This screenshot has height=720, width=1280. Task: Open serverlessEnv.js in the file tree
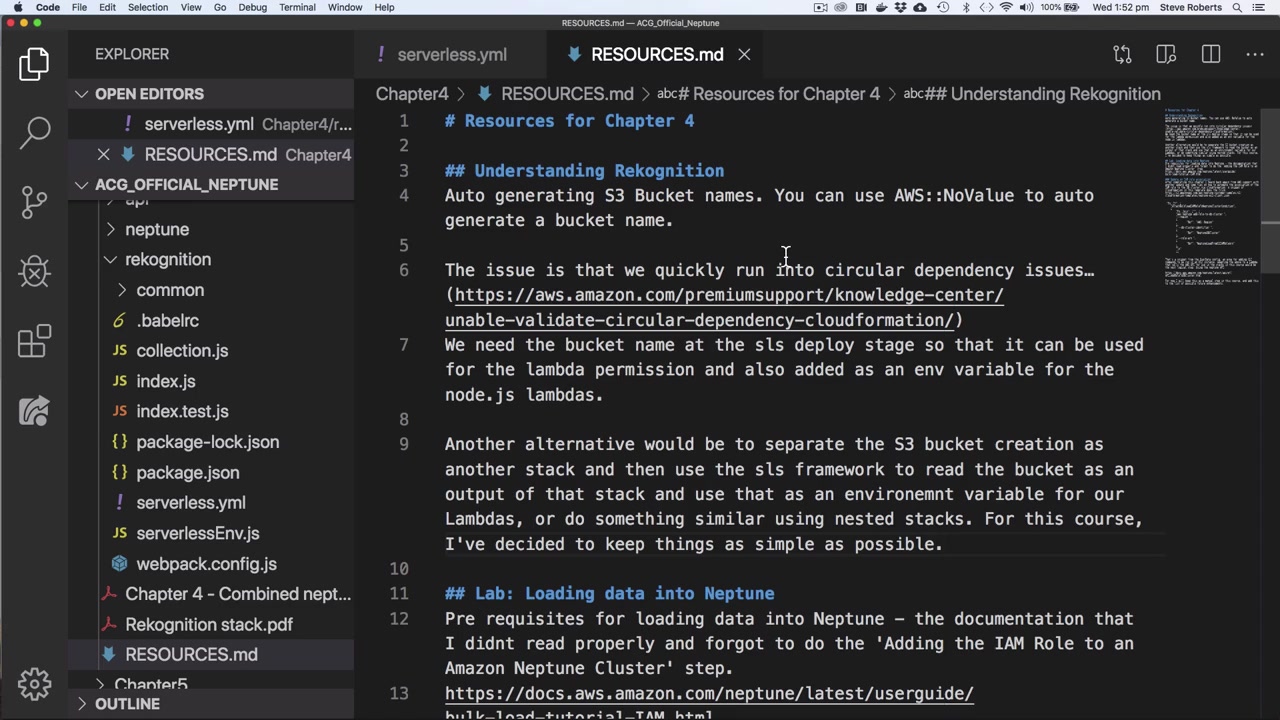(x=197, y=534)
